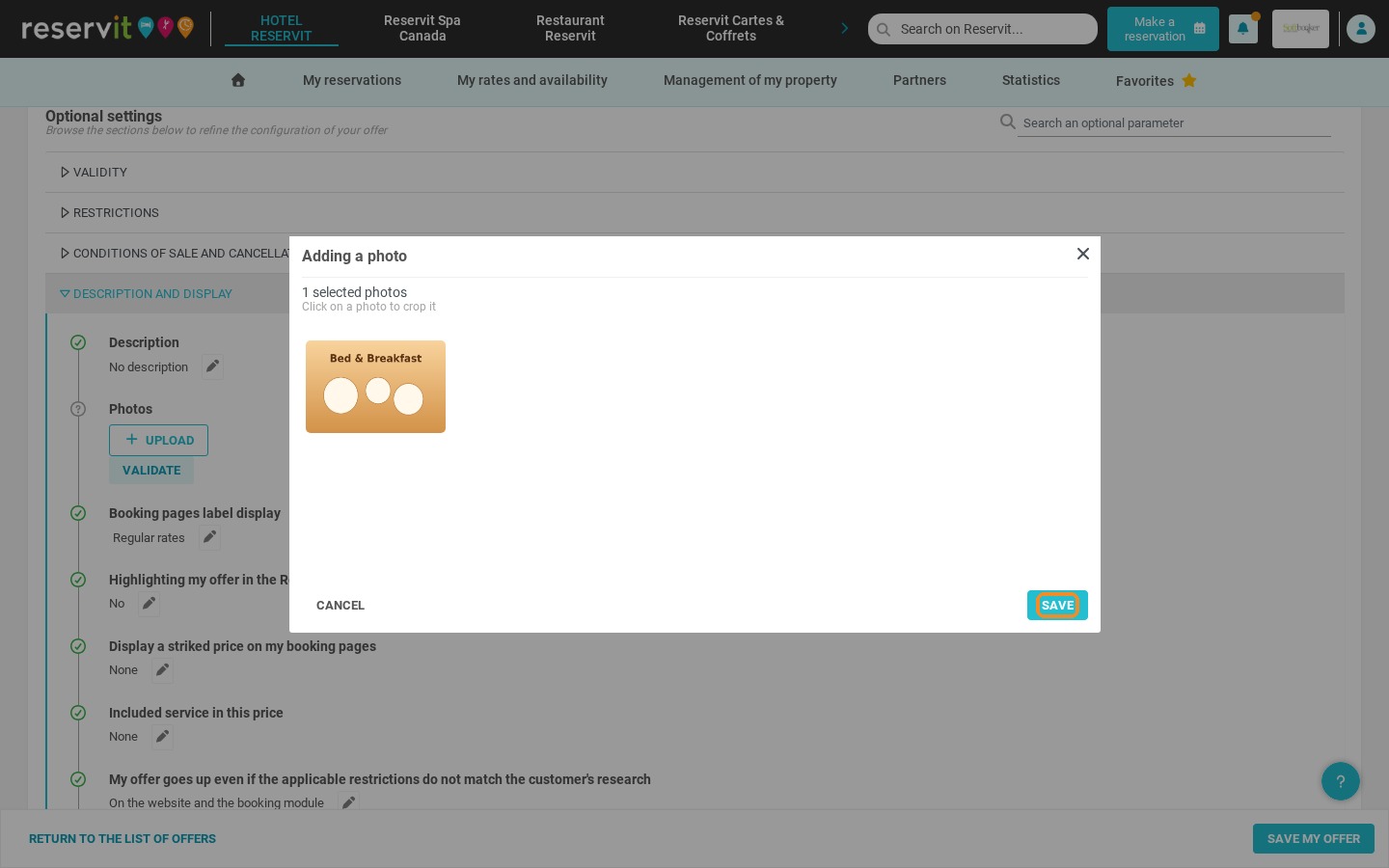Edit the striked price setting pencil

point(162,670)
